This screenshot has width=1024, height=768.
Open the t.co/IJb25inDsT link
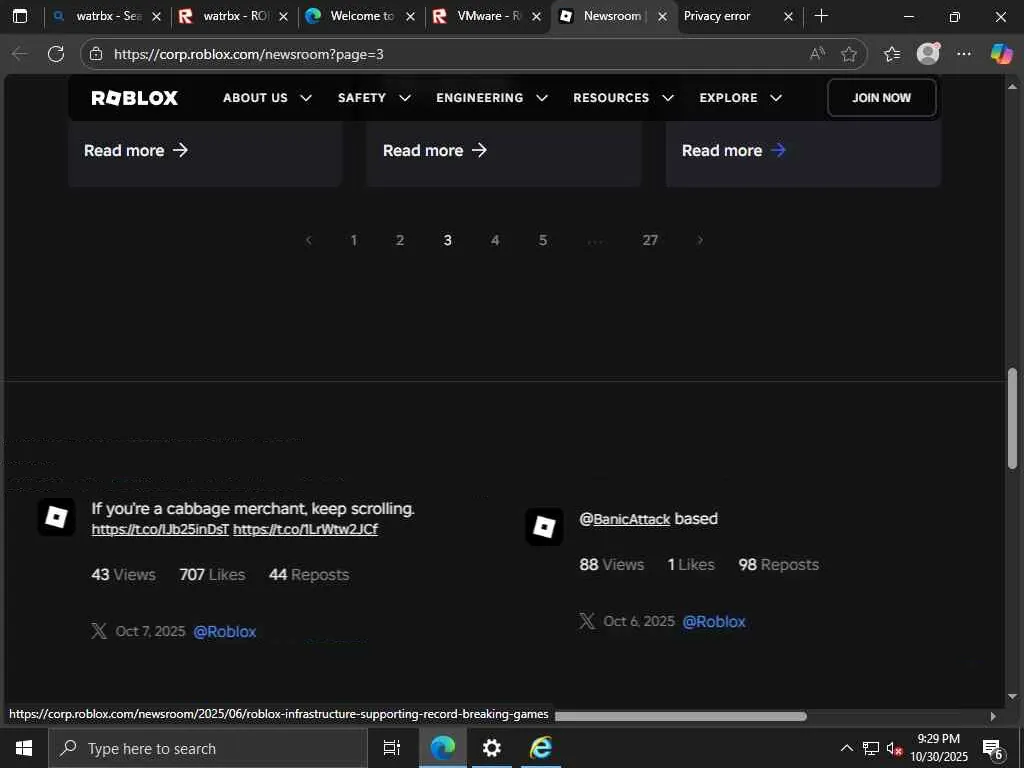click(160, 530)
